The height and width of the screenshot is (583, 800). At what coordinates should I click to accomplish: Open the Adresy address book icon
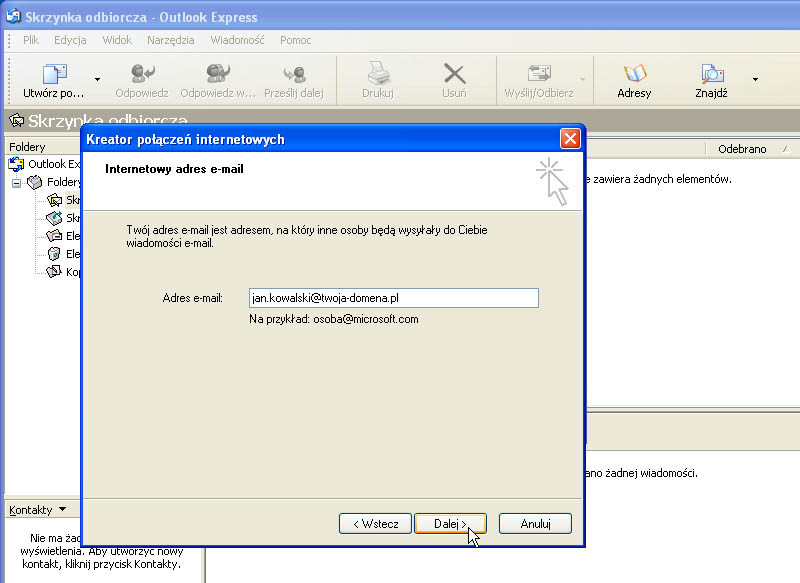(634, 73)
